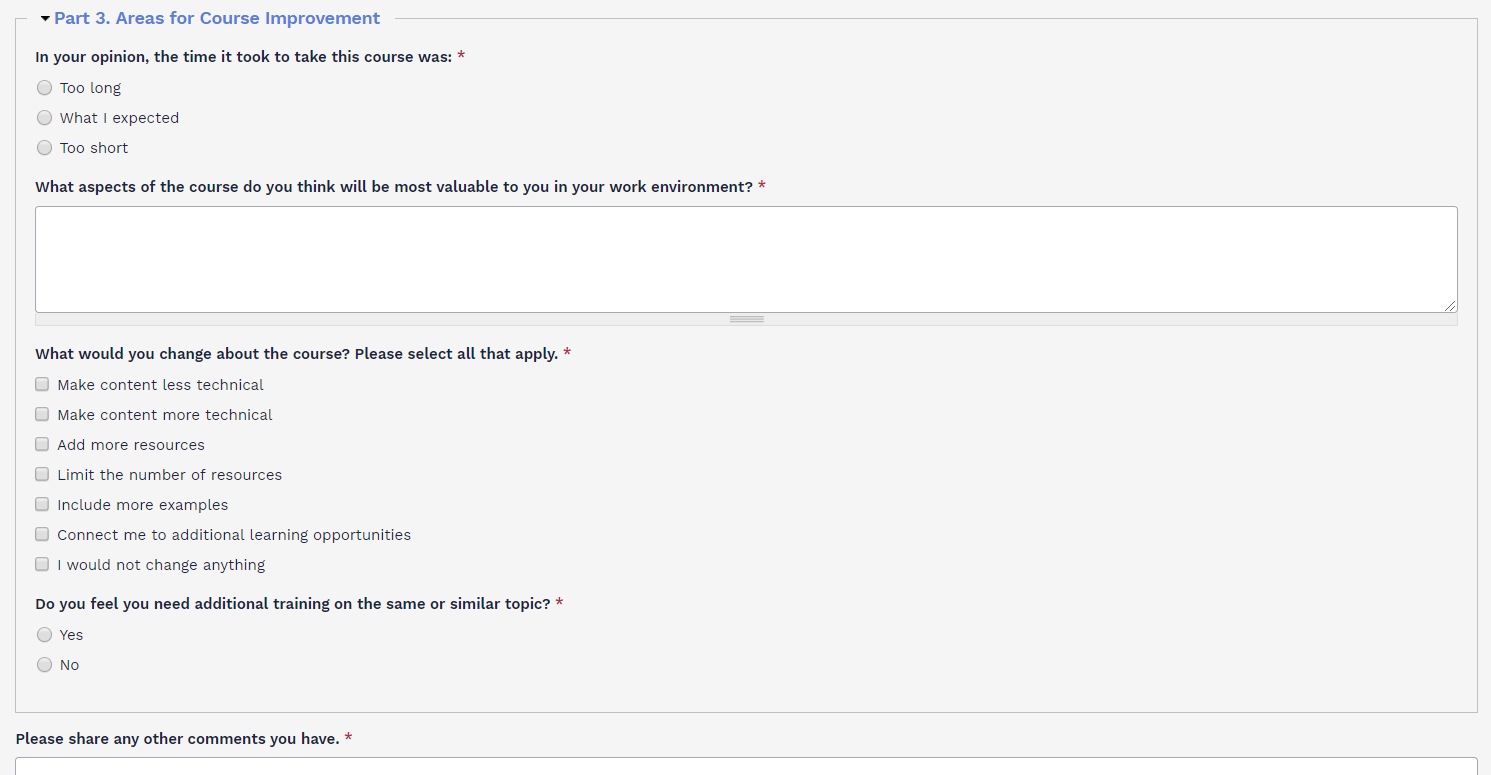Select 'No' for additional training
Viewport: 1491px width, 775px height.
[x=44, y=665]
